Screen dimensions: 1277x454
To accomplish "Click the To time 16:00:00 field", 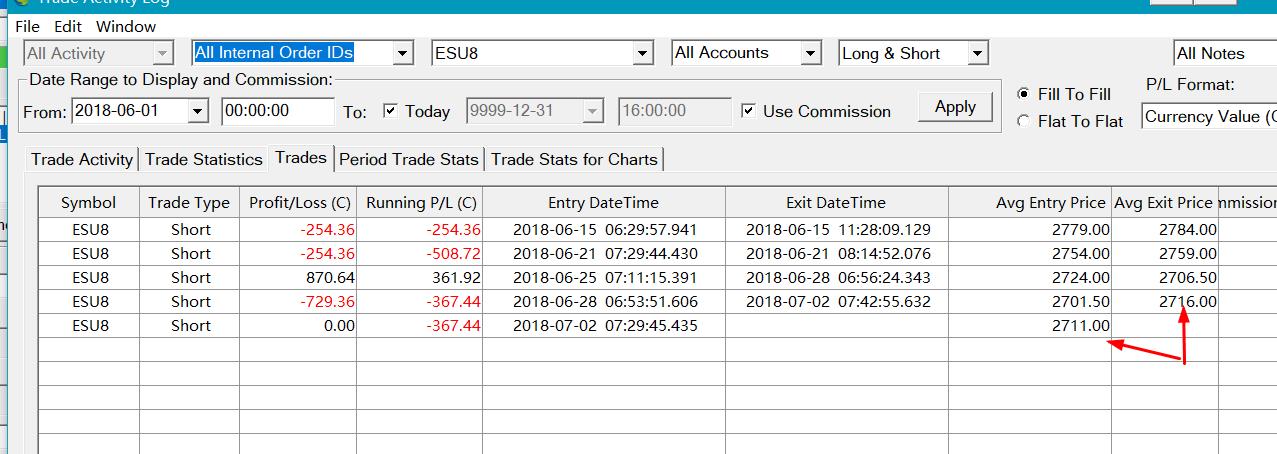I will tap(675, 111).
